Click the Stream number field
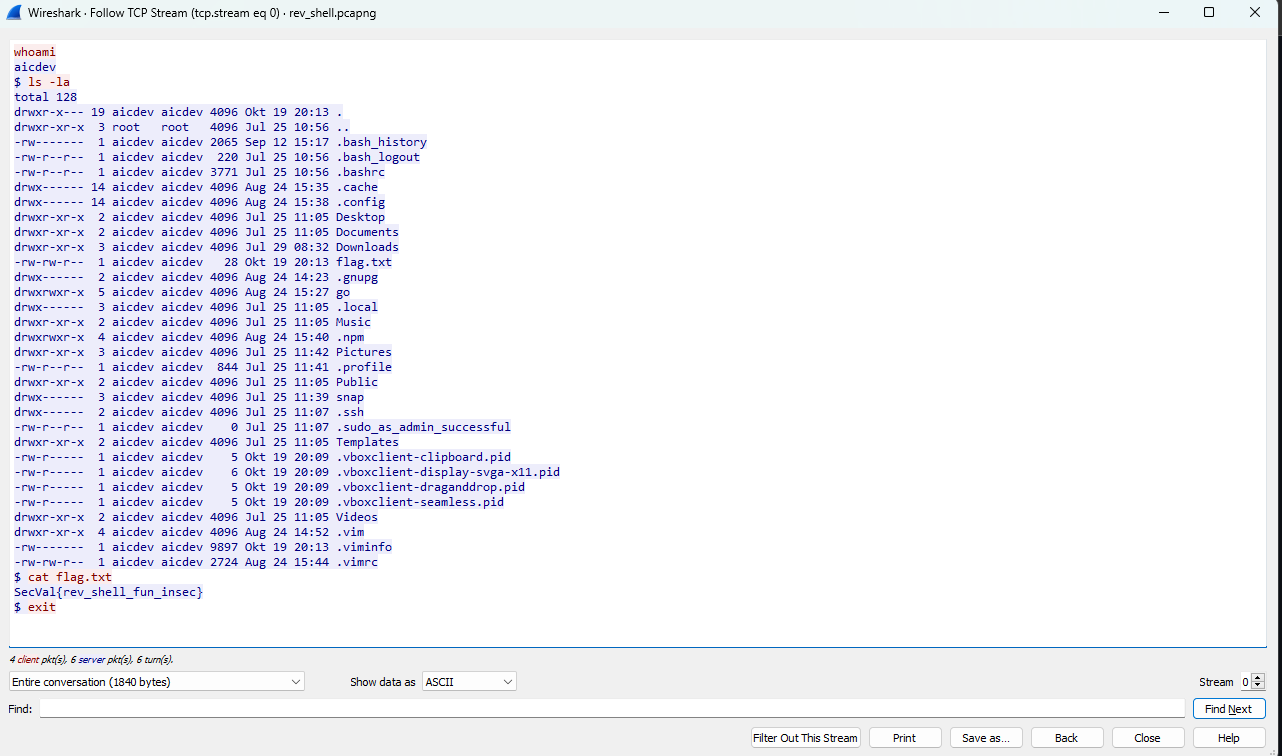Viewport: 1282px width, 756px height. [x=1243, y=681]
